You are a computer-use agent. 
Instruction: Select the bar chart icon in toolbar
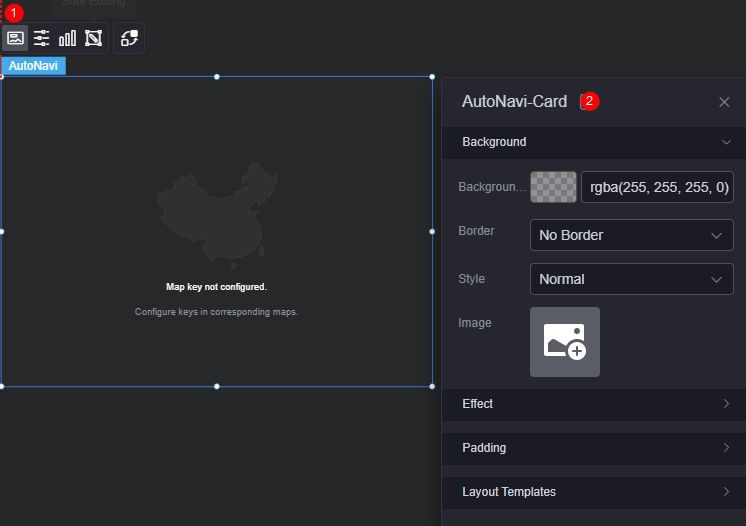pyautogui.click(x=67, y=38)
